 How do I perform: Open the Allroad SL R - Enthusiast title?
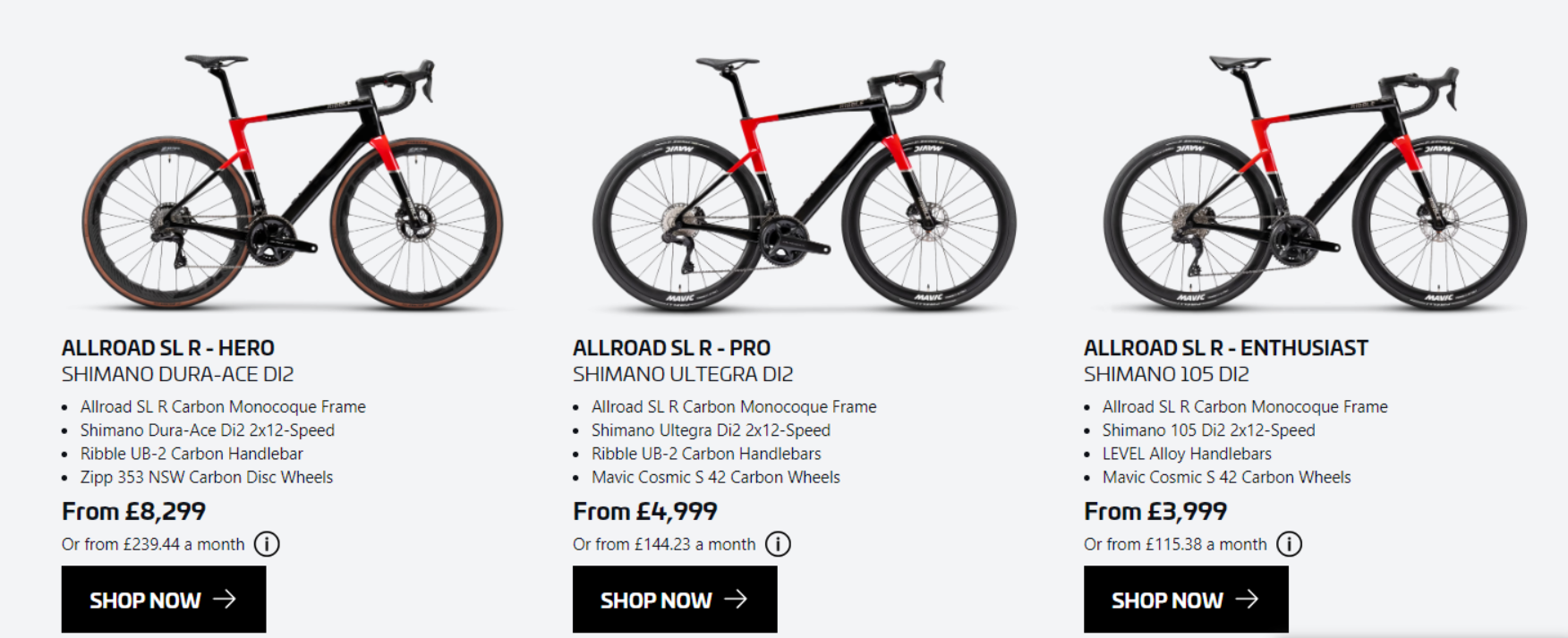click(x=1225, y=348)
